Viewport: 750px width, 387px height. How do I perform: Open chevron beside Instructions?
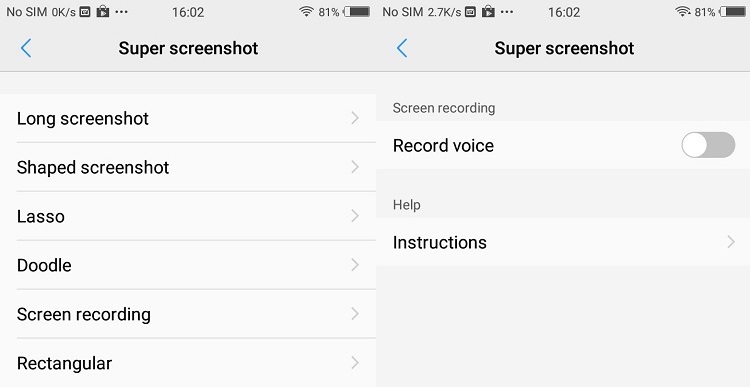point(730,242)
